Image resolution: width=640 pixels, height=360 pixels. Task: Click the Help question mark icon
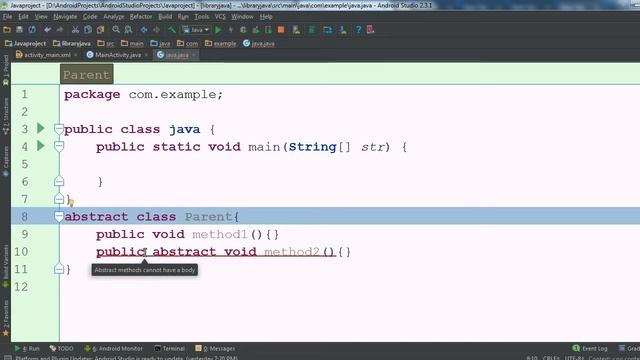click(358, 30)
